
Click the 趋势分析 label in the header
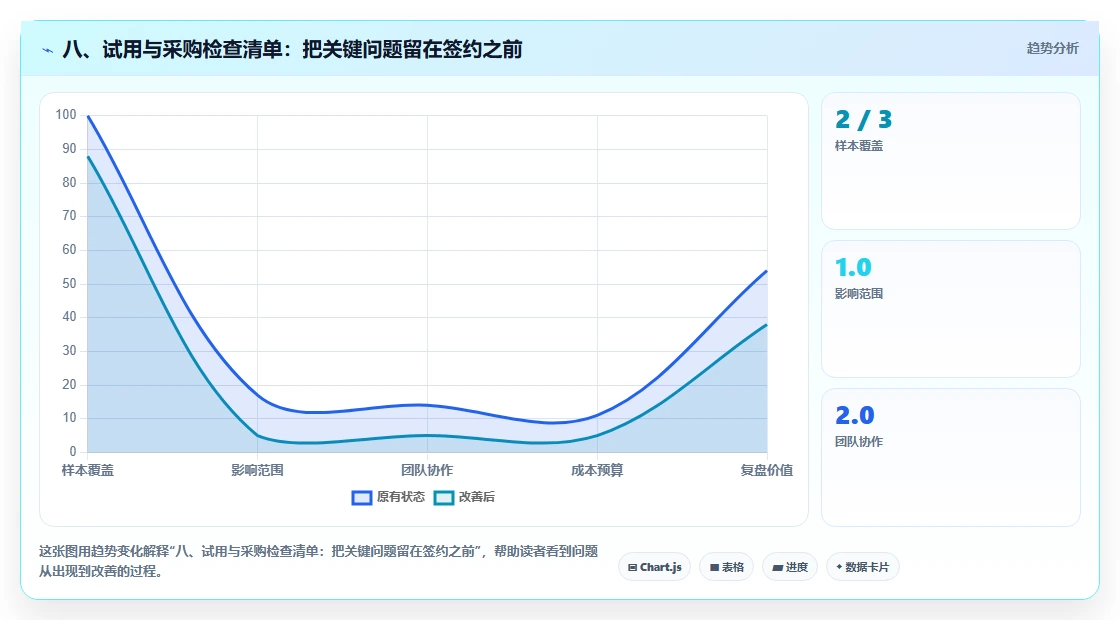click(x=1052, y=49)
